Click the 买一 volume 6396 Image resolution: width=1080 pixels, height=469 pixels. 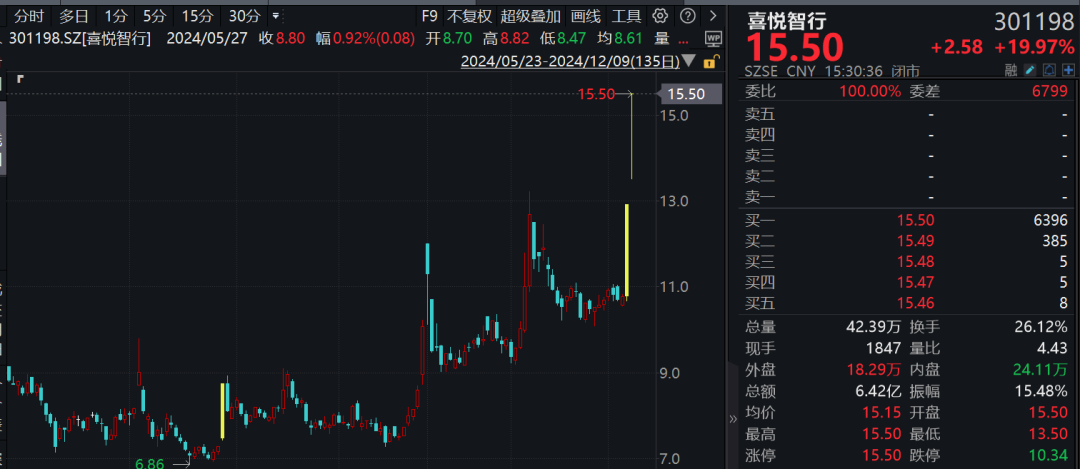click(1050, 220)
